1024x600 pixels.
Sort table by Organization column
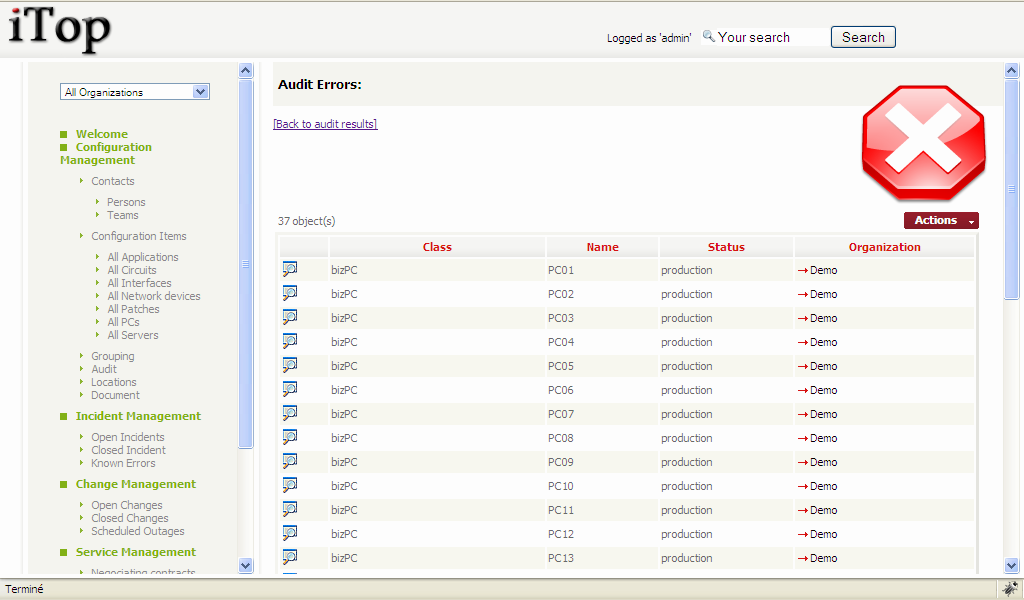click(x=884, y=247)
